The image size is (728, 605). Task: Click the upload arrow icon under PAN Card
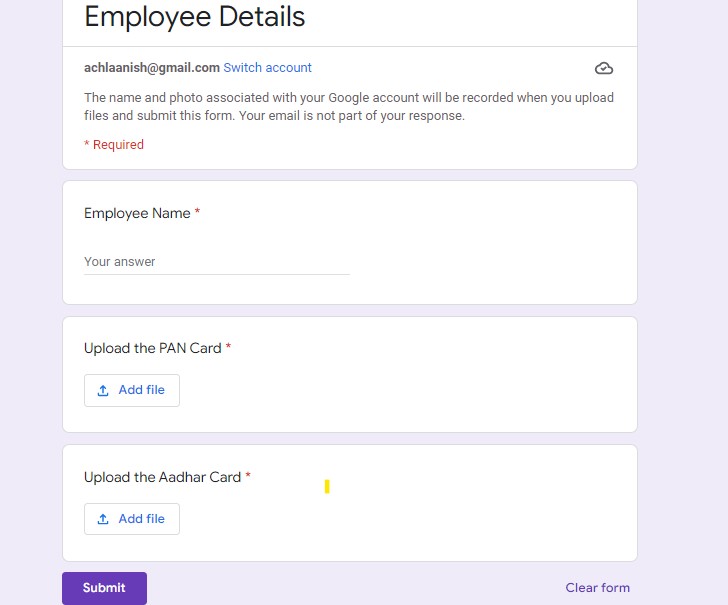click(103, 390)
